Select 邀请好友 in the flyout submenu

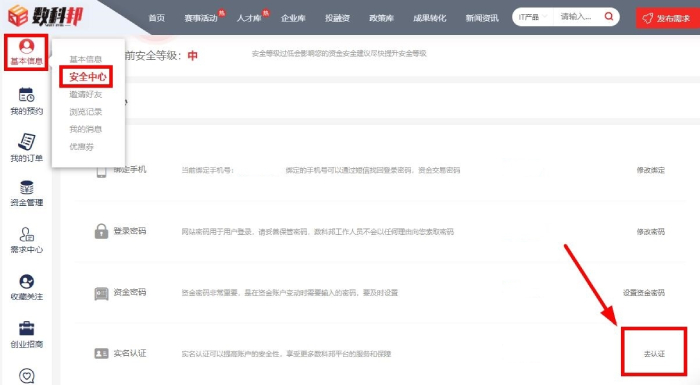(86, 94)
